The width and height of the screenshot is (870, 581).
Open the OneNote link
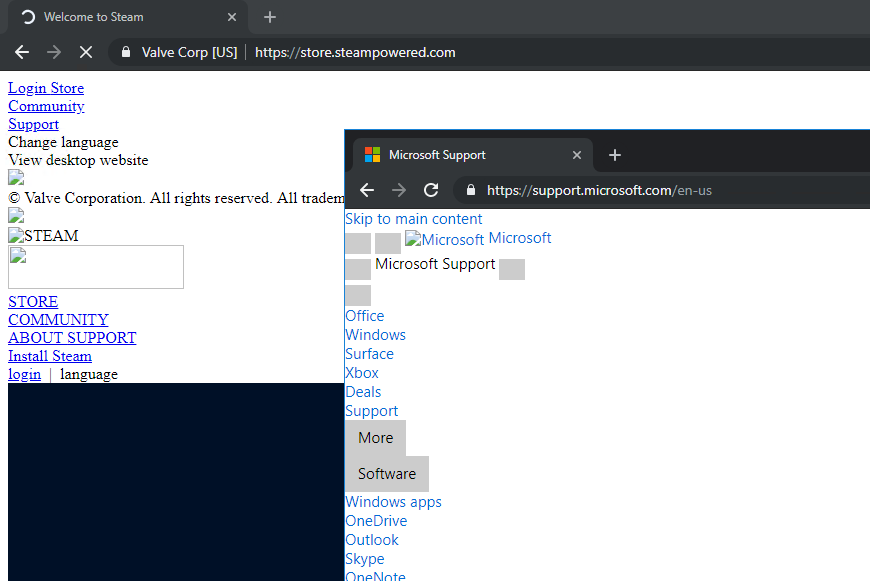click(376, 575)
